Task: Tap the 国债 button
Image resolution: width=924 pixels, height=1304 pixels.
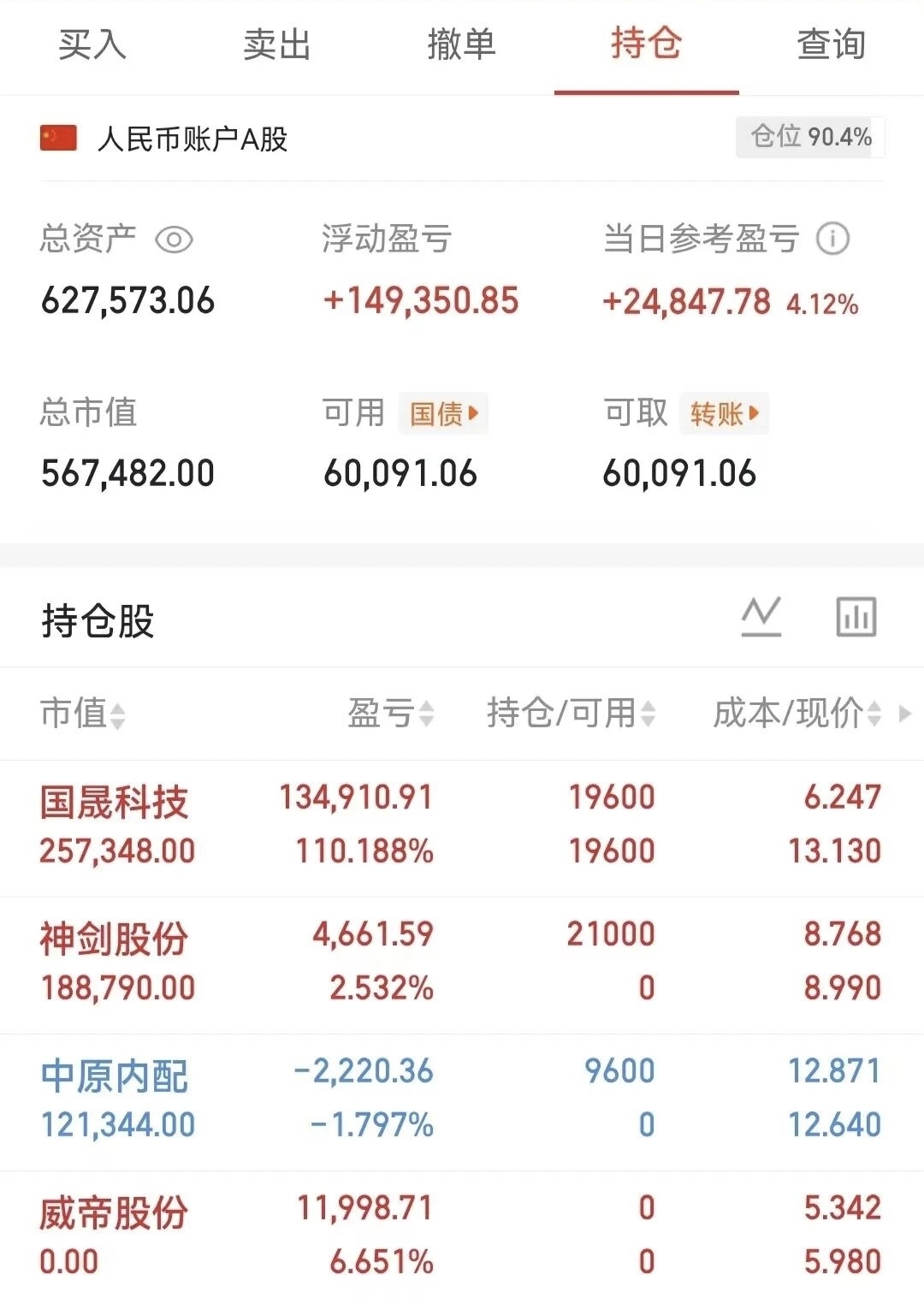Action: point(443,414)
